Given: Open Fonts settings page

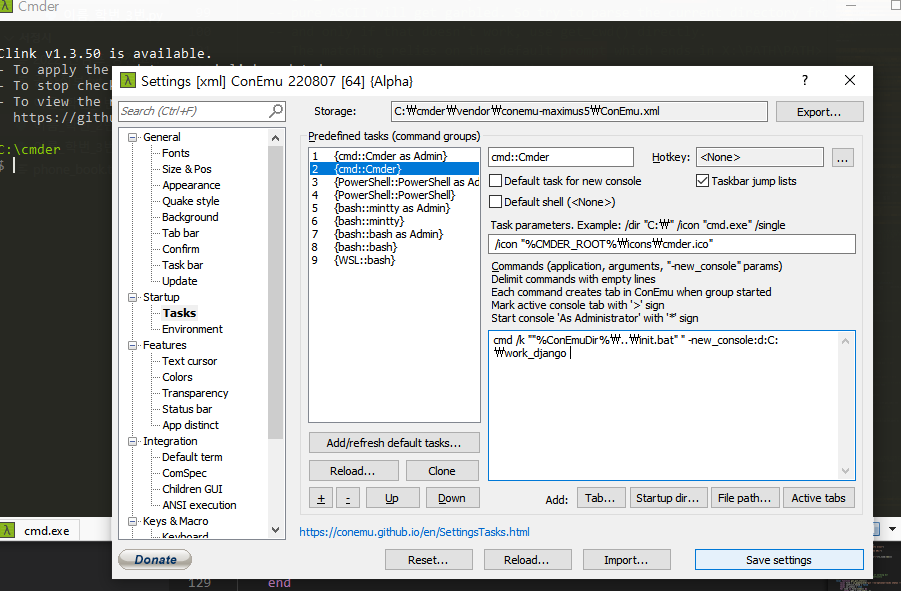Looking at the screenshot, I should (175, 153).
